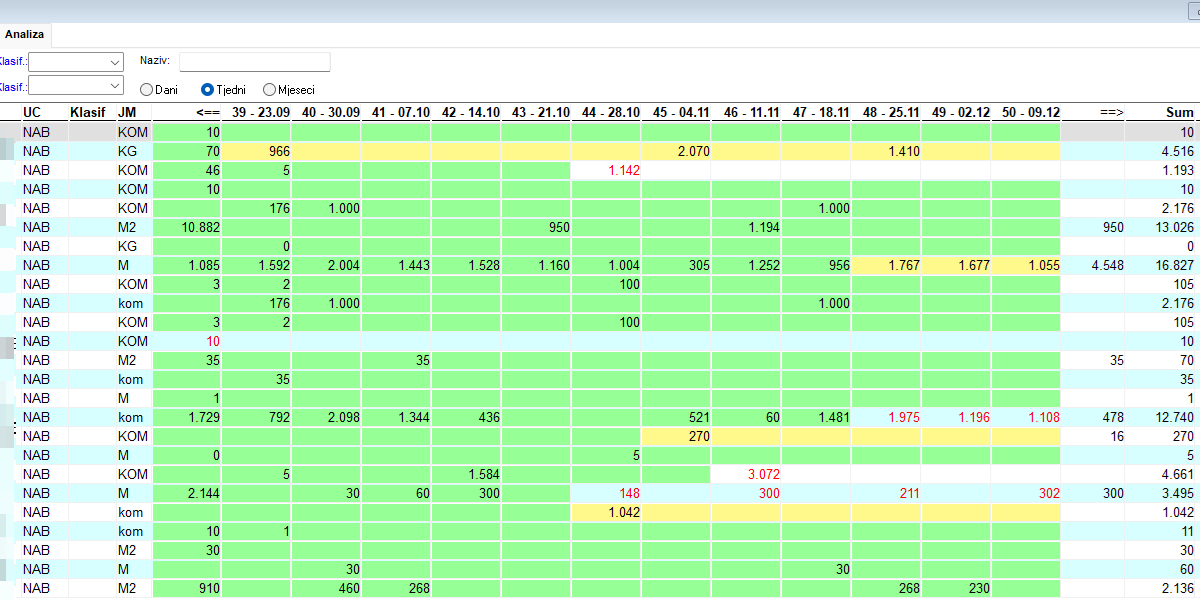Click the red 1.142 cell
The width and height of the screenshot is (1200, 600).
point(606,170)
